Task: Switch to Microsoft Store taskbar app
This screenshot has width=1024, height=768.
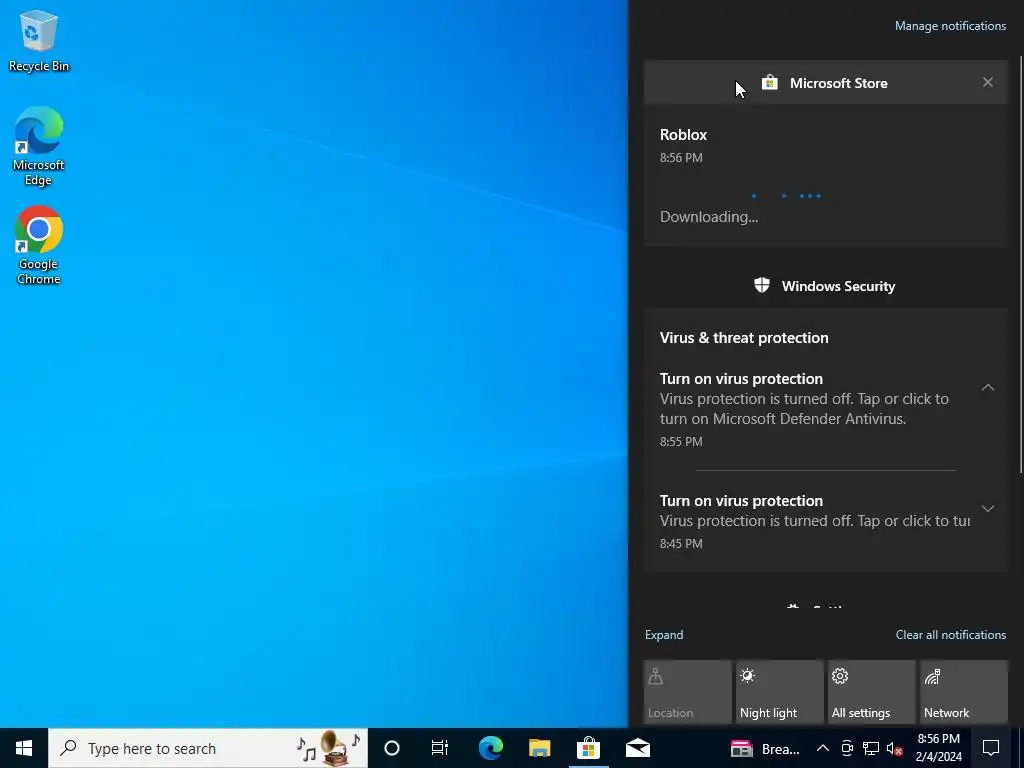Action: click(588, 748)
